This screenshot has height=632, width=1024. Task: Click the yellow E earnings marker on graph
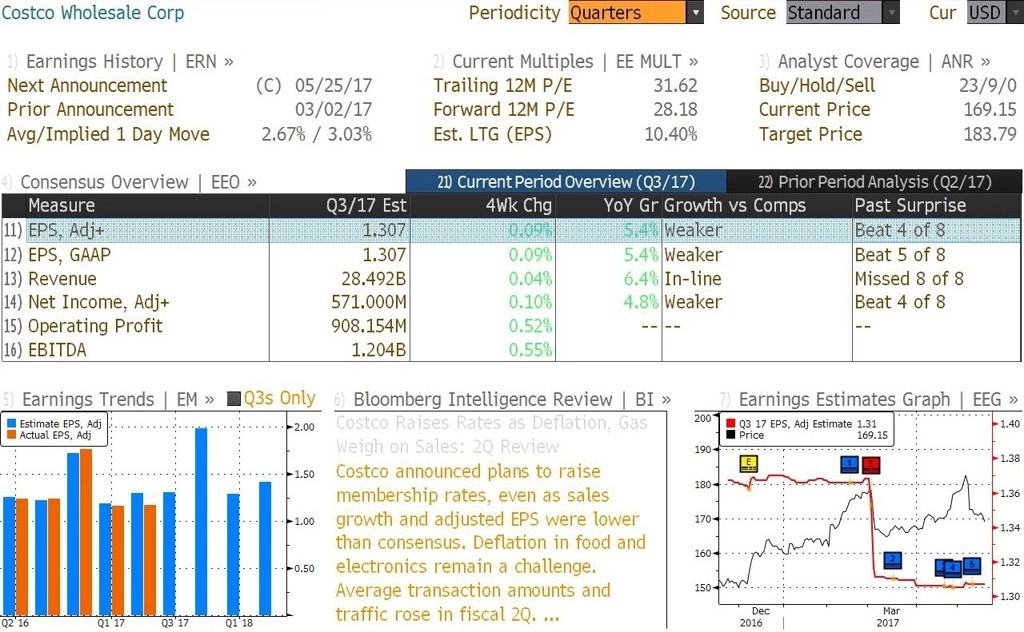[748, 464]
